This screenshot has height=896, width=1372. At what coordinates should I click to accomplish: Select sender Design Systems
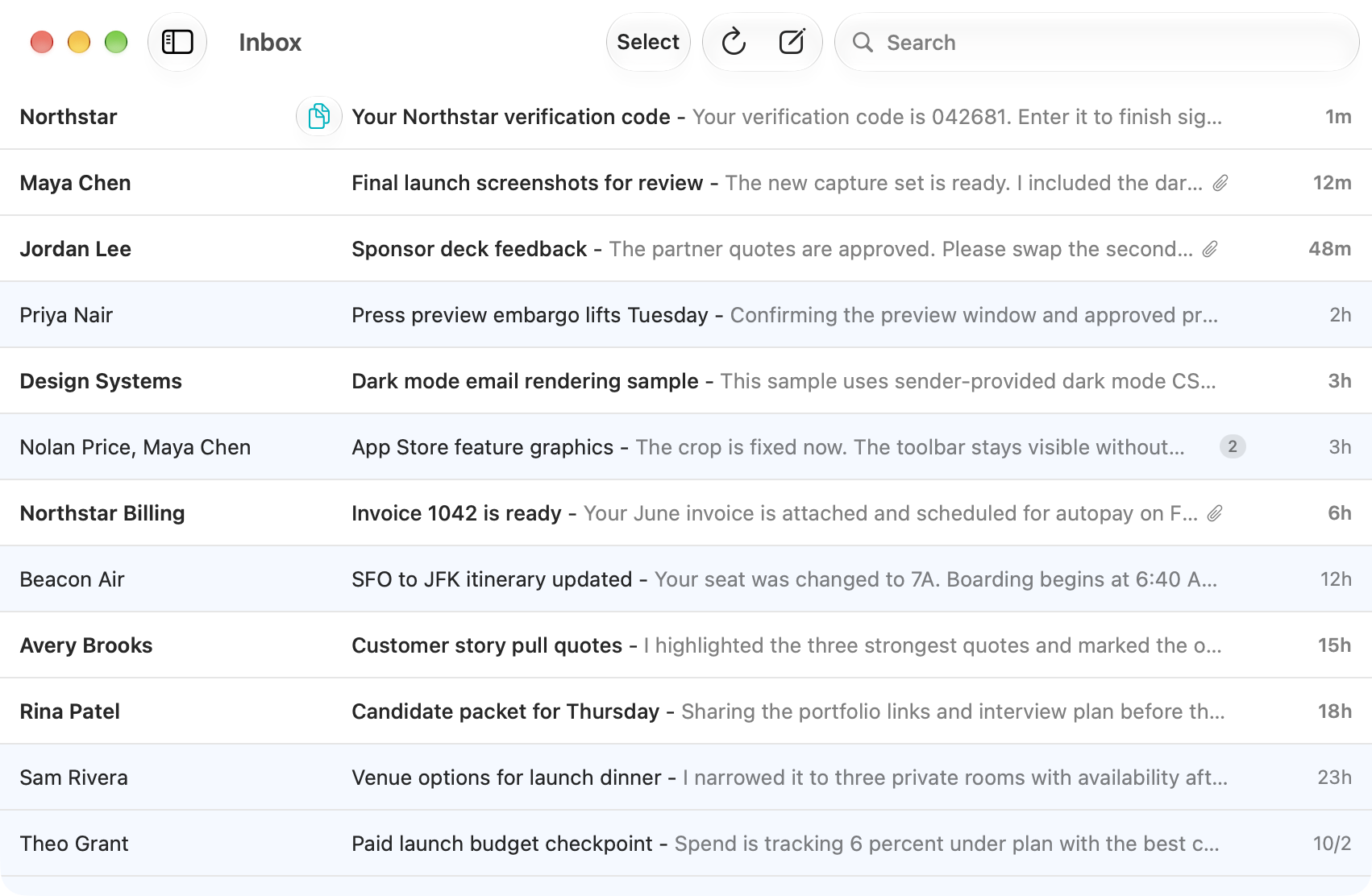[101, 381]
